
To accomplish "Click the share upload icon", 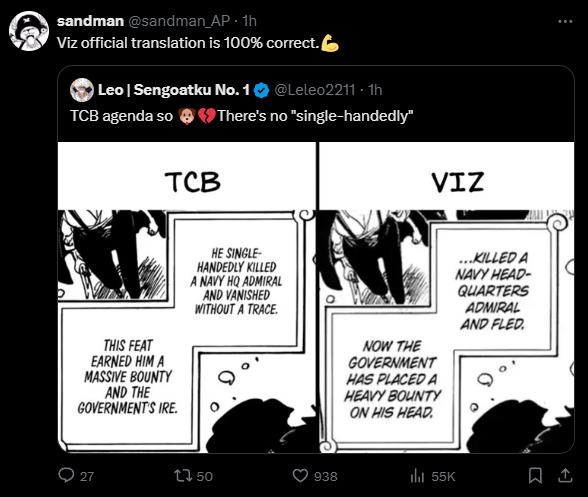I will point(565,476).
